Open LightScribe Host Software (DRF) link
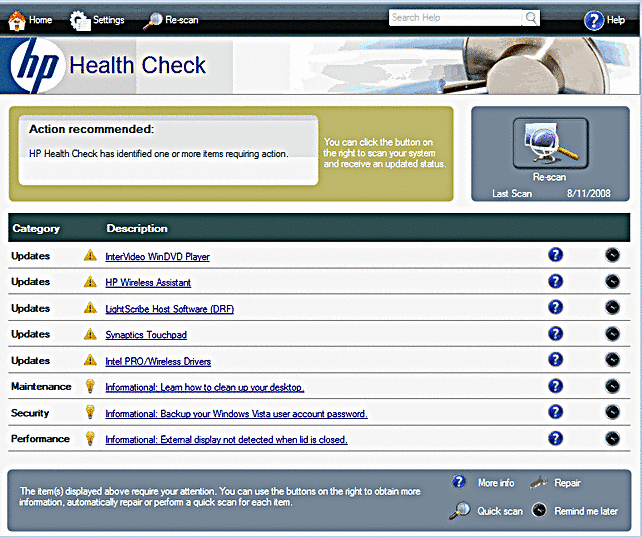 [170, 309]
